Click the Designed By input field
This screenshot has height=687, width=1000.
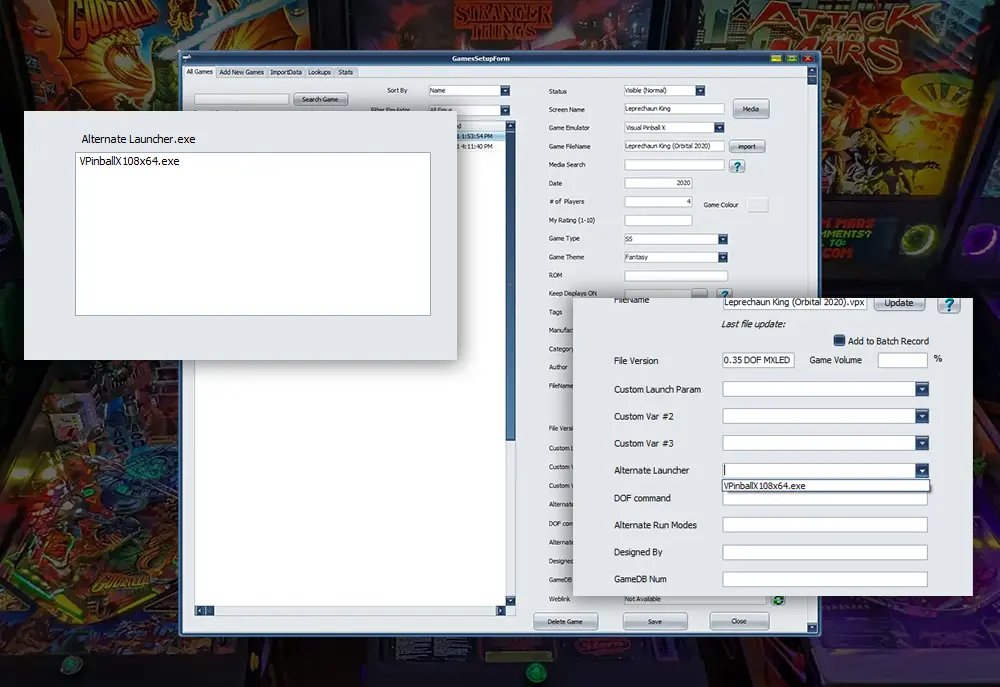pyautogui.click(x=825, y=552)
